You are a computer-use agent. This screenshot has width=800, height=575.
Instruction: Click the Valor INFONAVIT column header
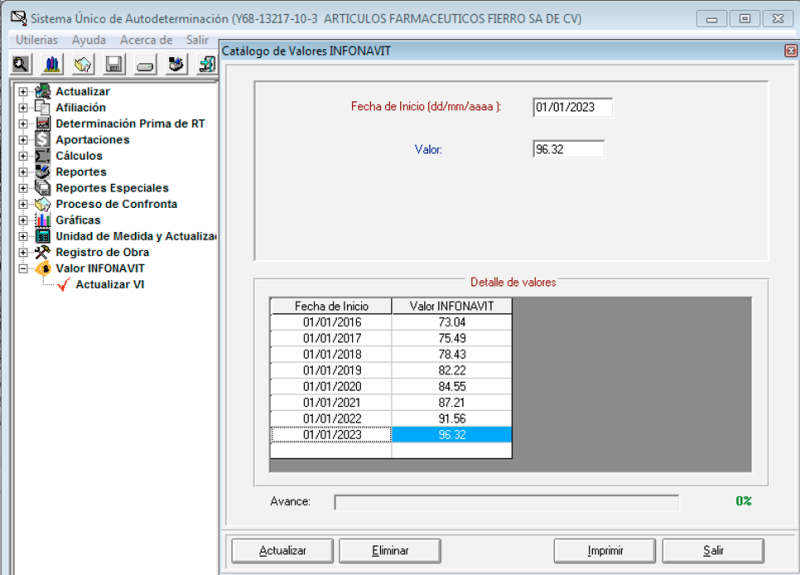click(x=452, y=306)
